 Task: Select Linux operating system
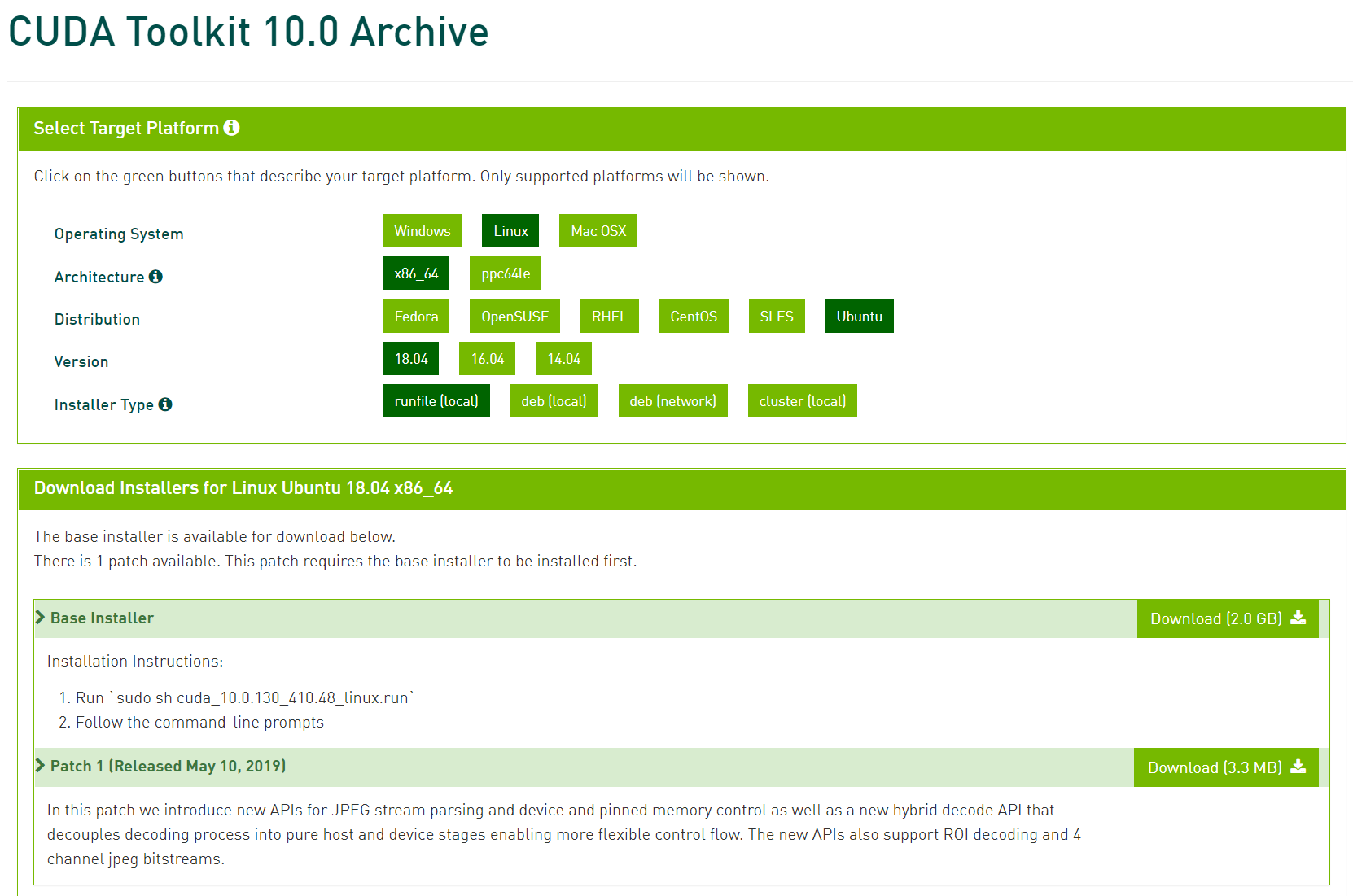click(510, 231)
